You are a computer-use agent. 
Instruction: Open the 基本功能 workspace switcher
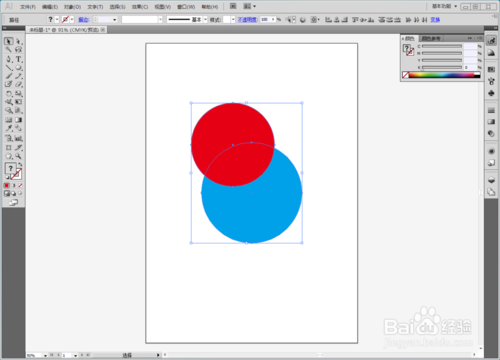pyautogui.click(x=445, y=6)
